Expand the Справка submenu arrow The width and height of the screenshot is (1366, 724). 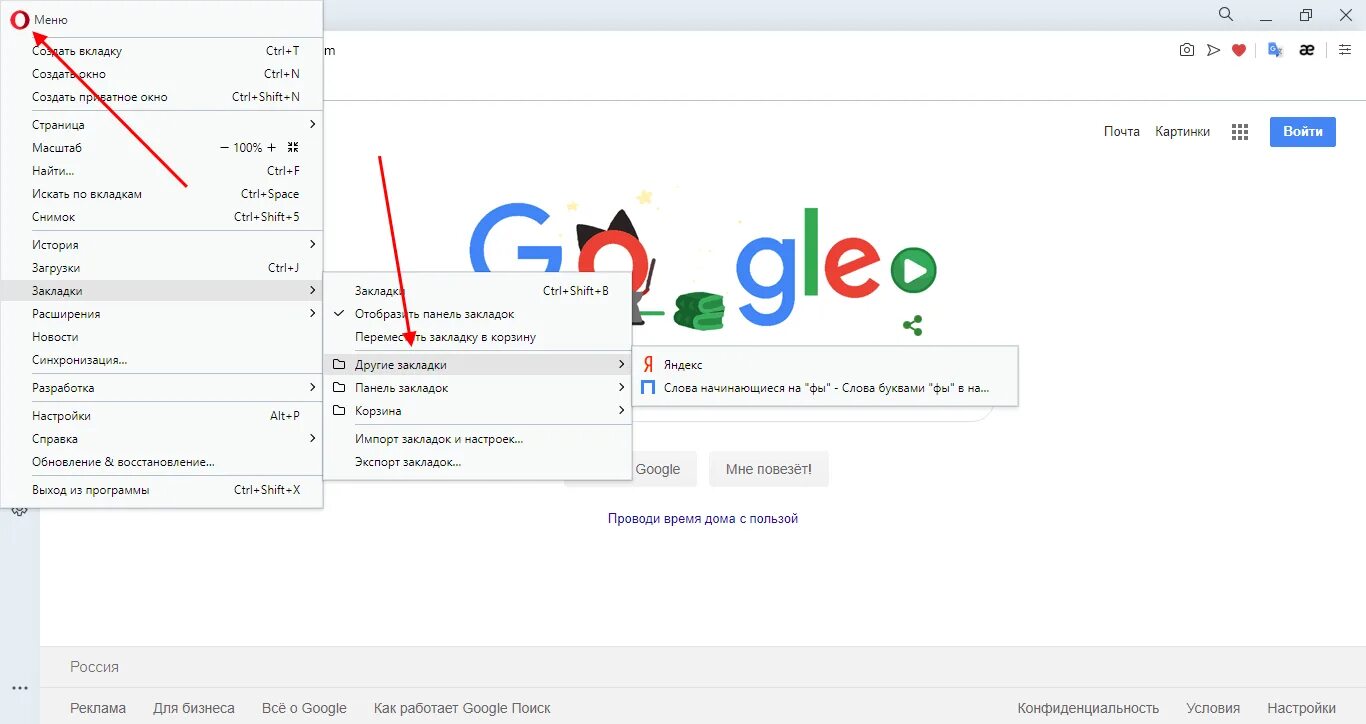coord(312,439)
